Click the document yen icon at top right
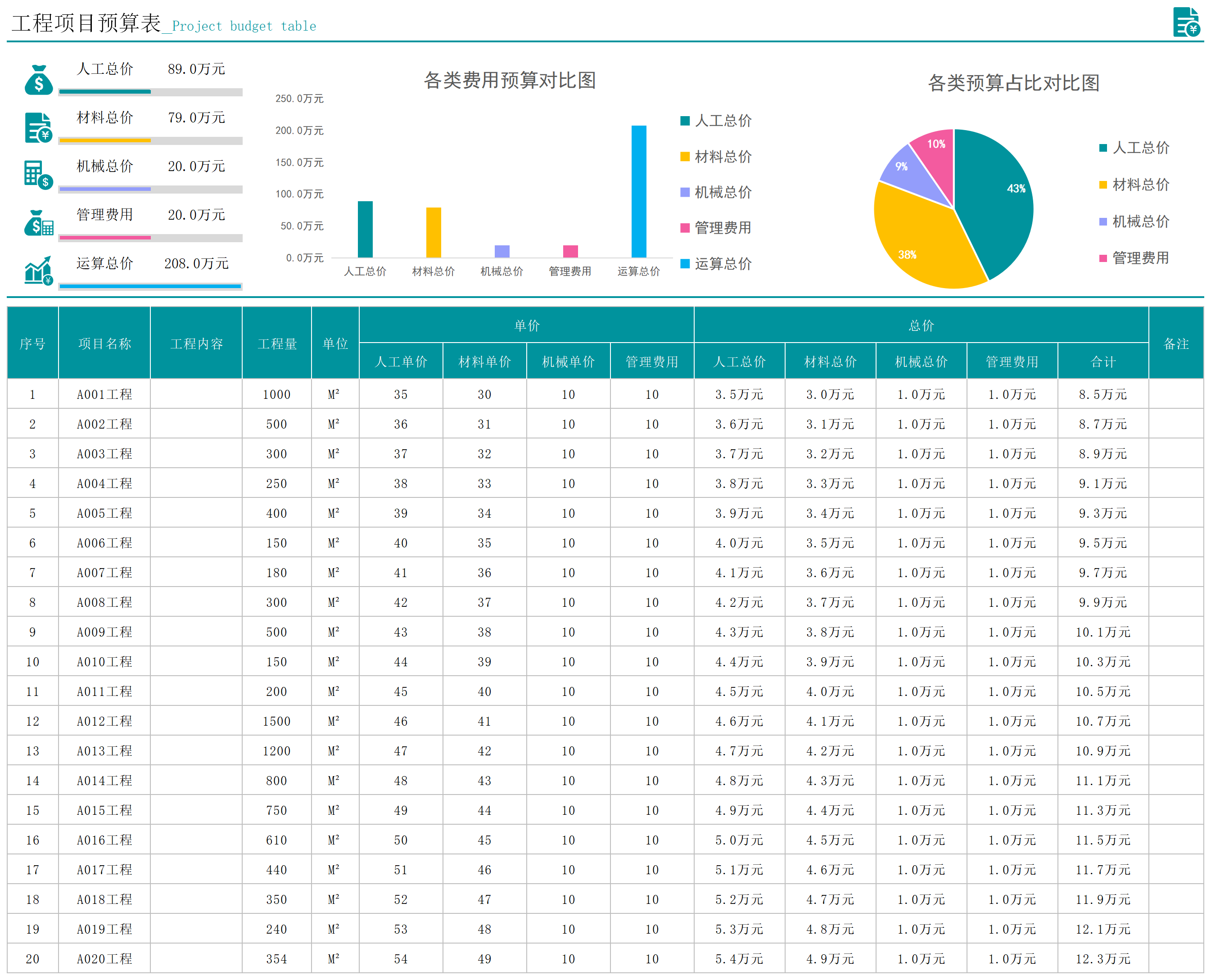The height and width of the screenshot is (980, 1211). [x=1186, y=22]
